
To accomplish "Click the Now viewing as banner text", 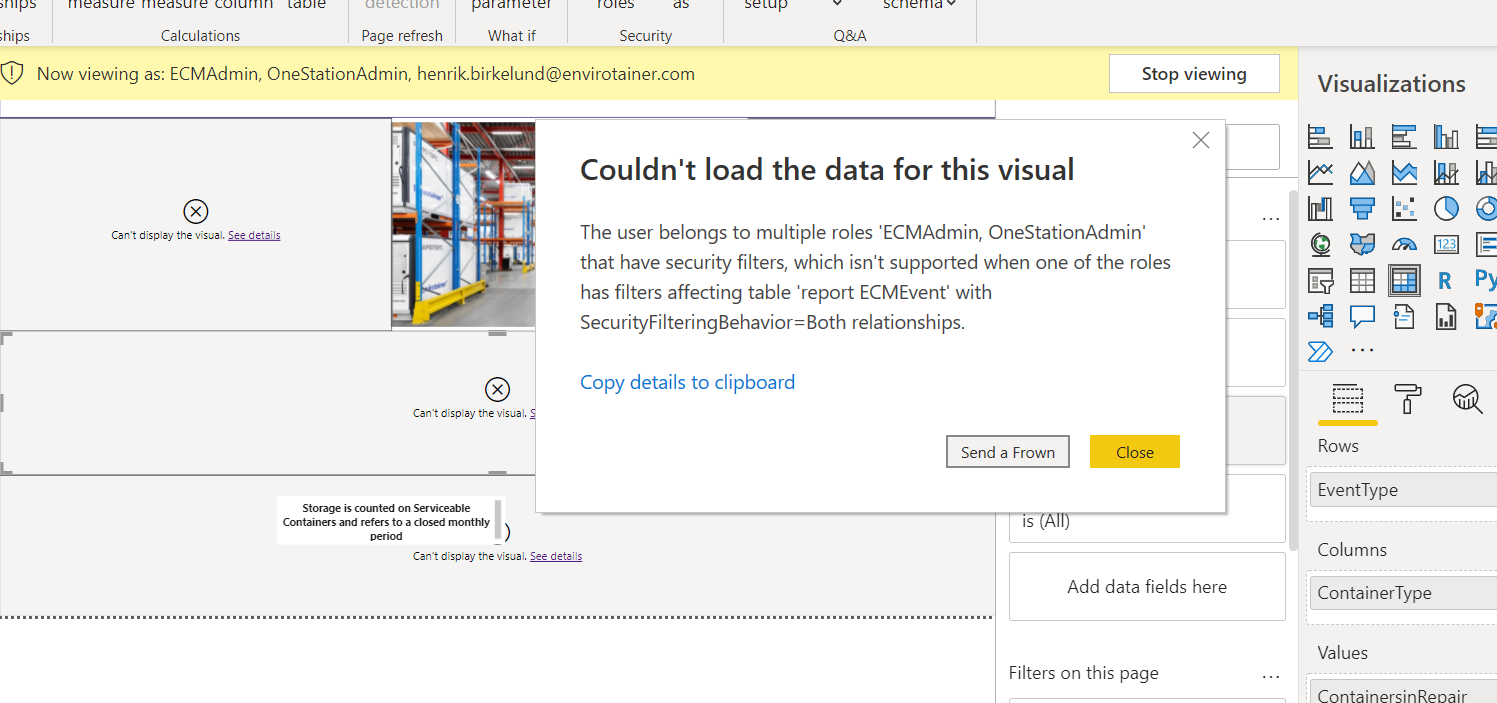I will point(366,74).
